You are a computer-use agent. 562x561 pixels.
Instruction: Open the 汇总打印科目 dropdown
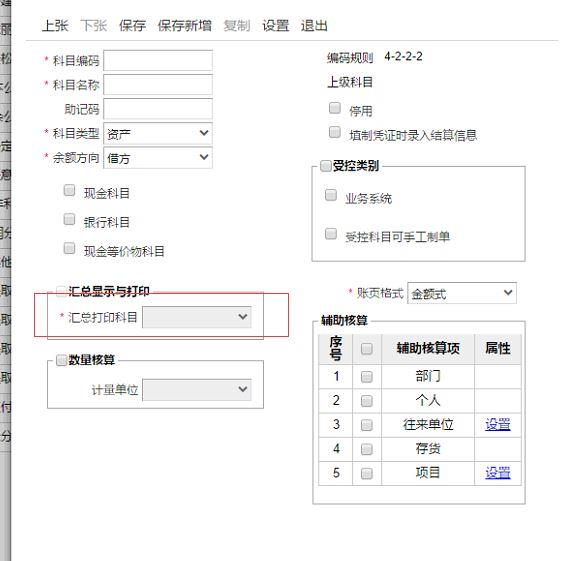(197, 317)
